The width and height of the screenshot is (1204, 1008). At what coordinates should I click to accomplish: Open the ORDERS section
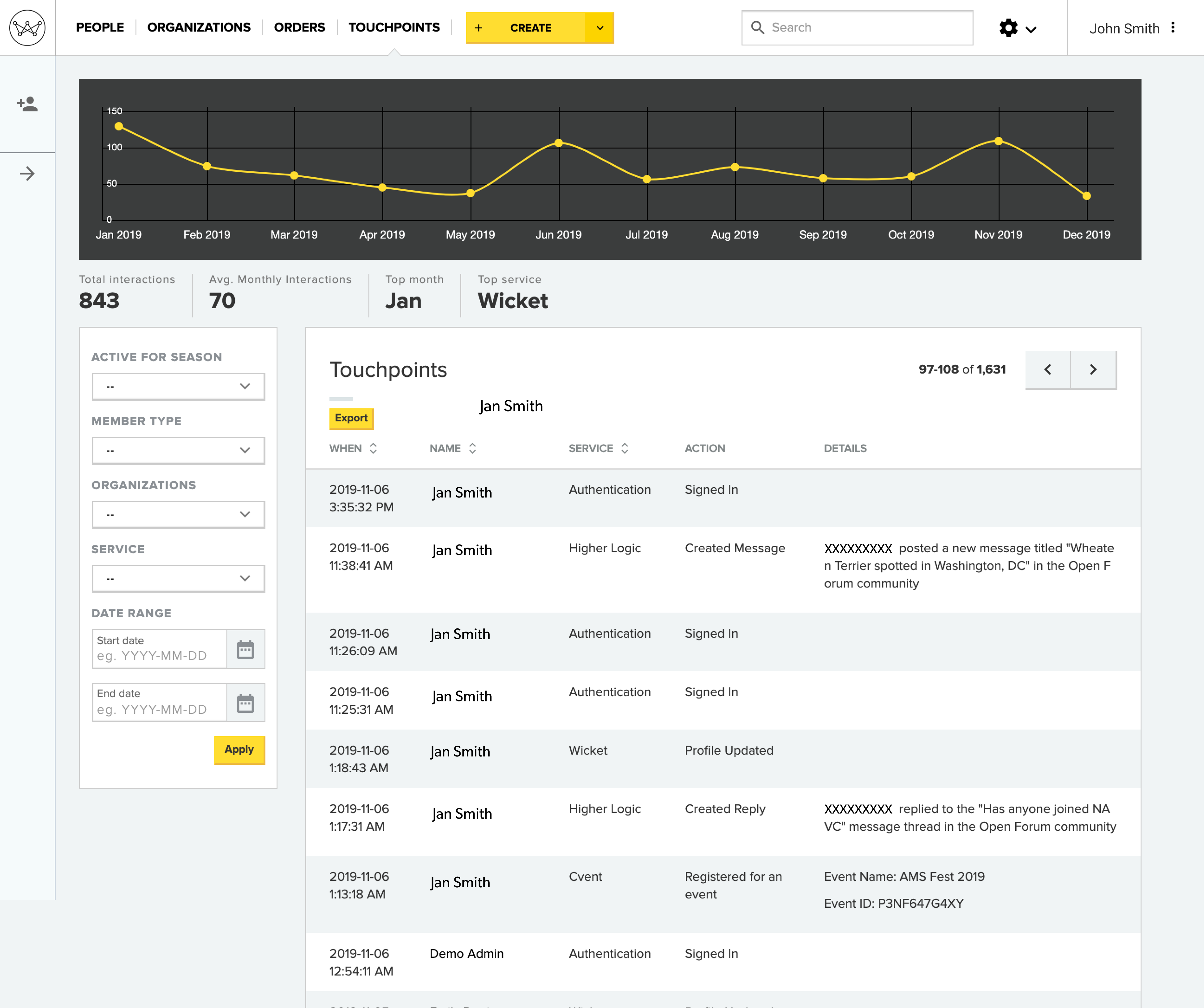coord(299,27)
